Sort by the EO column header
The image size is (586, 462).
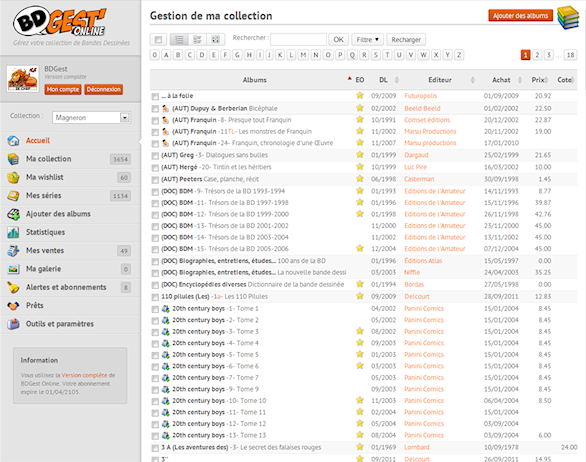pyautogui.click(x=360, y=80)
